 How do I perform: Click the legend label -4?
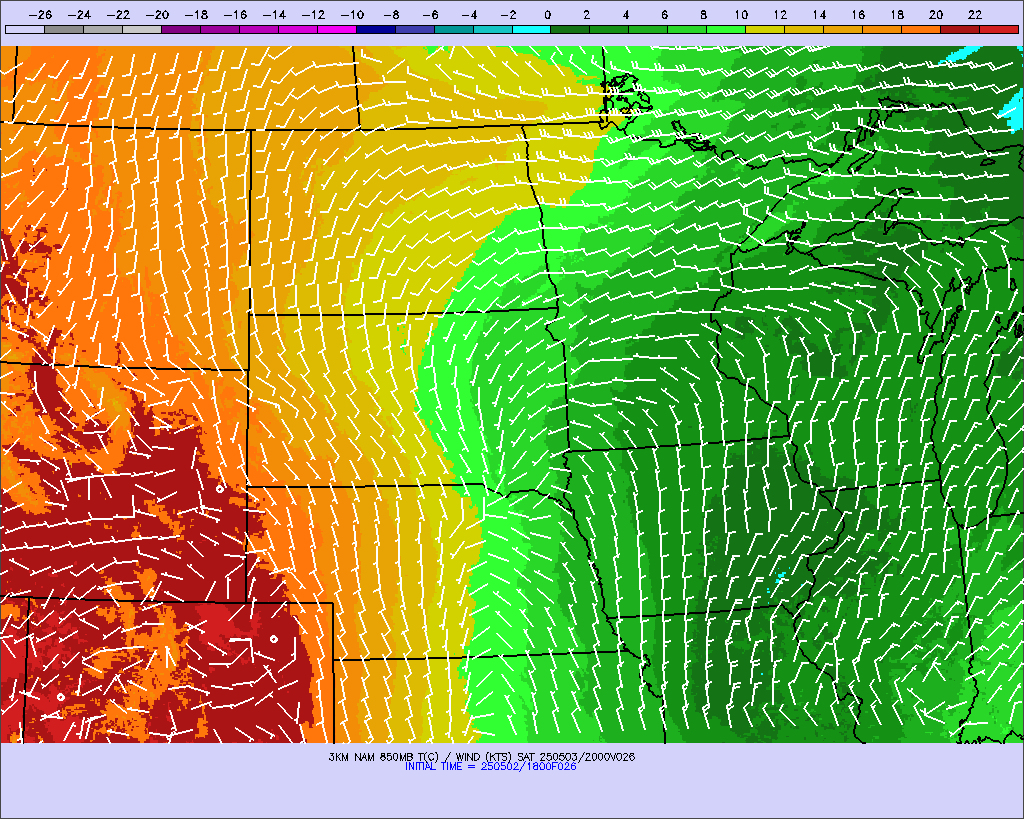[470, 15]
